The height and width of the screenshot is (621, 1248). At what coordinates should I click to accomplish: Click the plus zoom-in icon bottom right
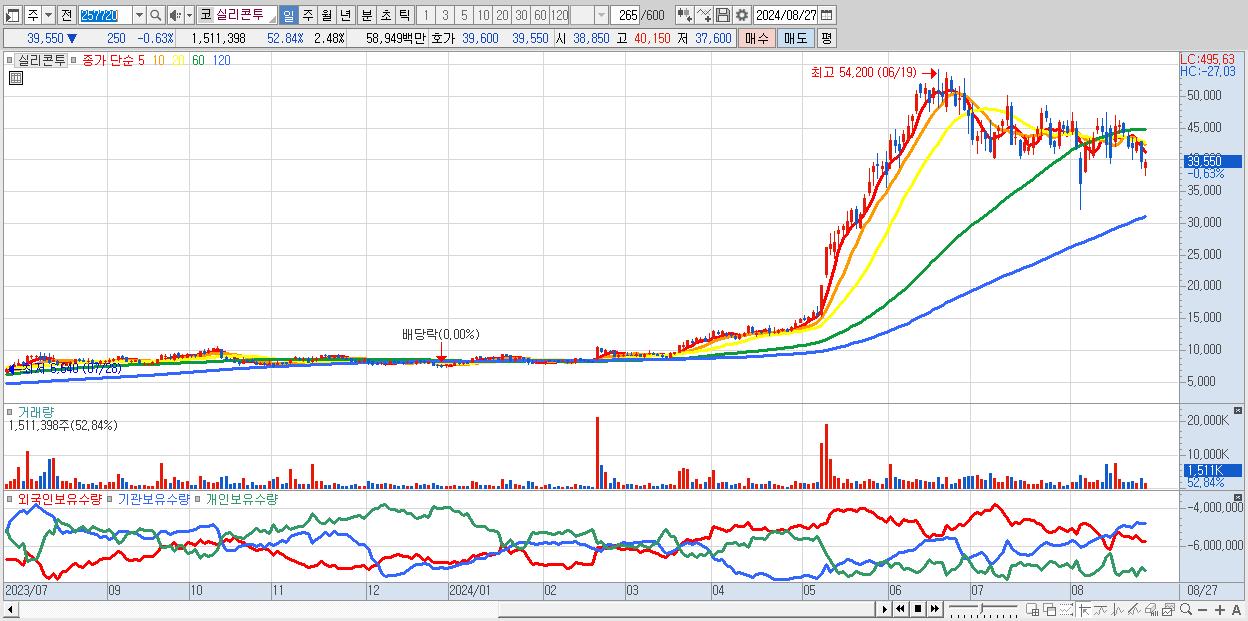tap(1220, 609)
